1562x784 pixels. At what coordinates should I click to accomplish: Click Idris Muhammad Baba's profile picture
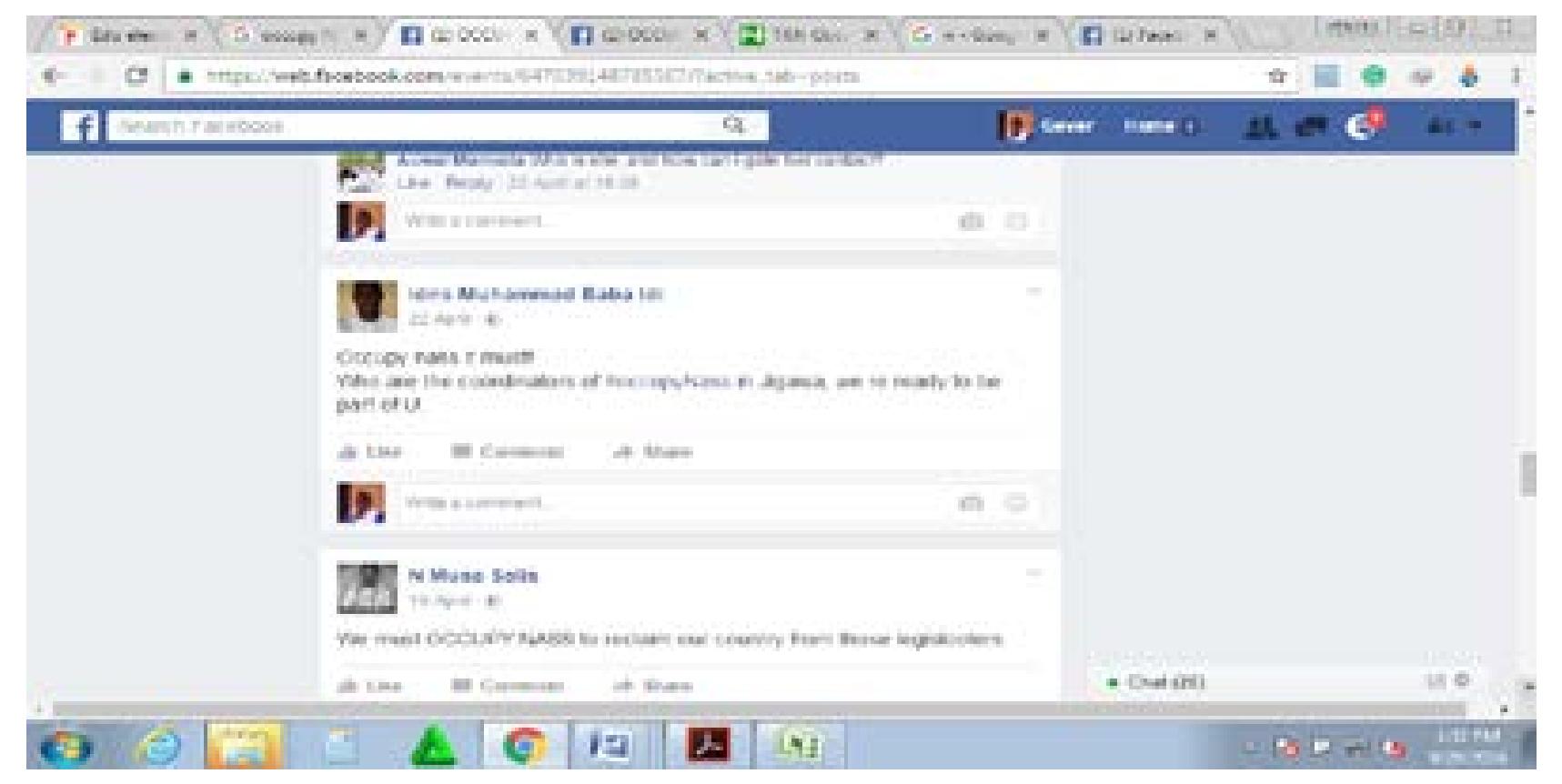(x=367, y=307)
